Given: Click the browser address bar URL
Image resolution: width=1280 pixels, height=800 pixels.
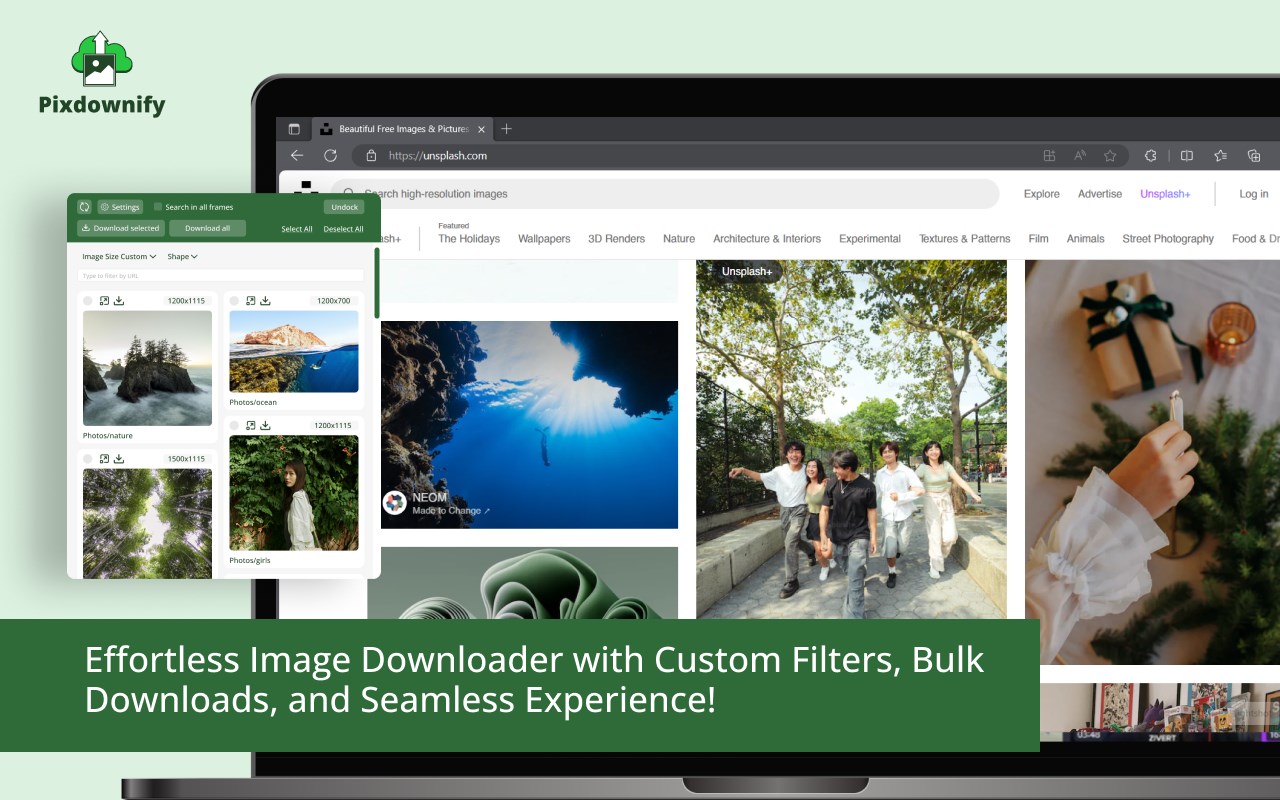Looking at the screenshot, I should pos(438,156).
